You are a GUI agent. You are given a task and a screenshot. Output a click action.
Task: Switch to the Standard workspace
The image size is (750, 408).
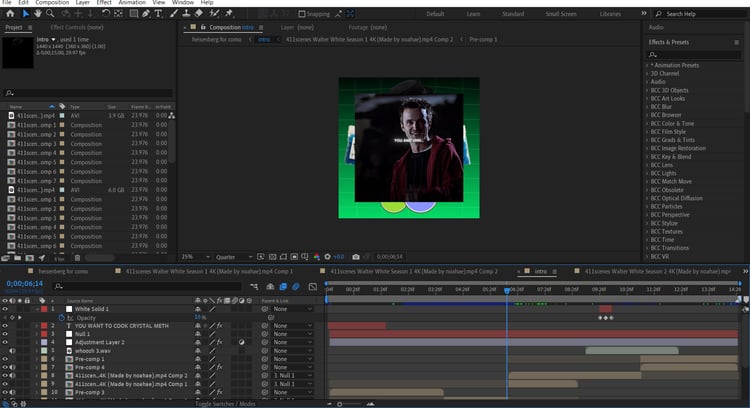pyautogui.click(x=513, y=14)
